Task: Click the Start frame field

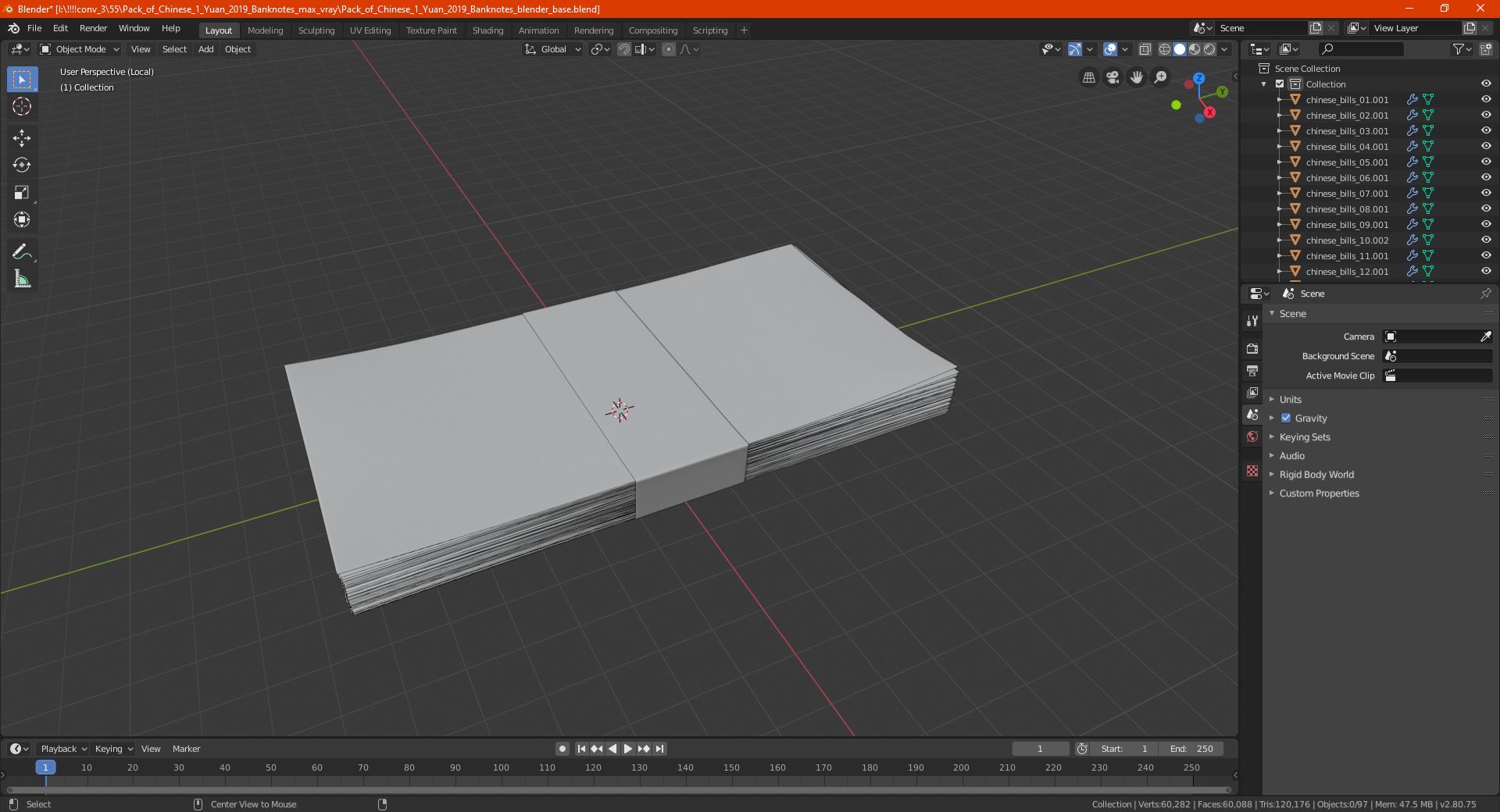Action: pos(1124,749)
